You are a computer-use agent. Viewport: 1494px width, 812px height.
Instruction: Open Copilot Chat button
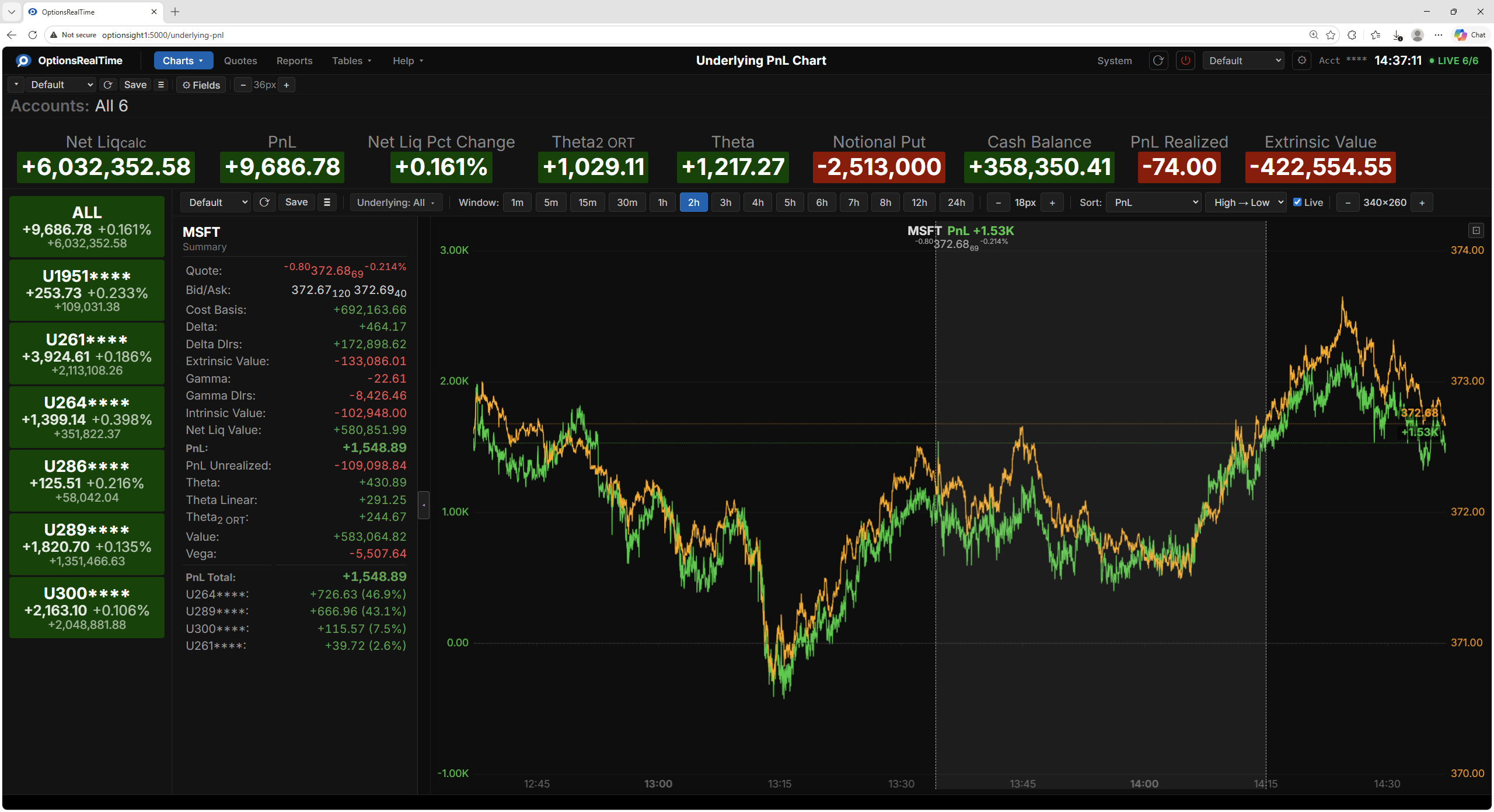[1470, 35]
